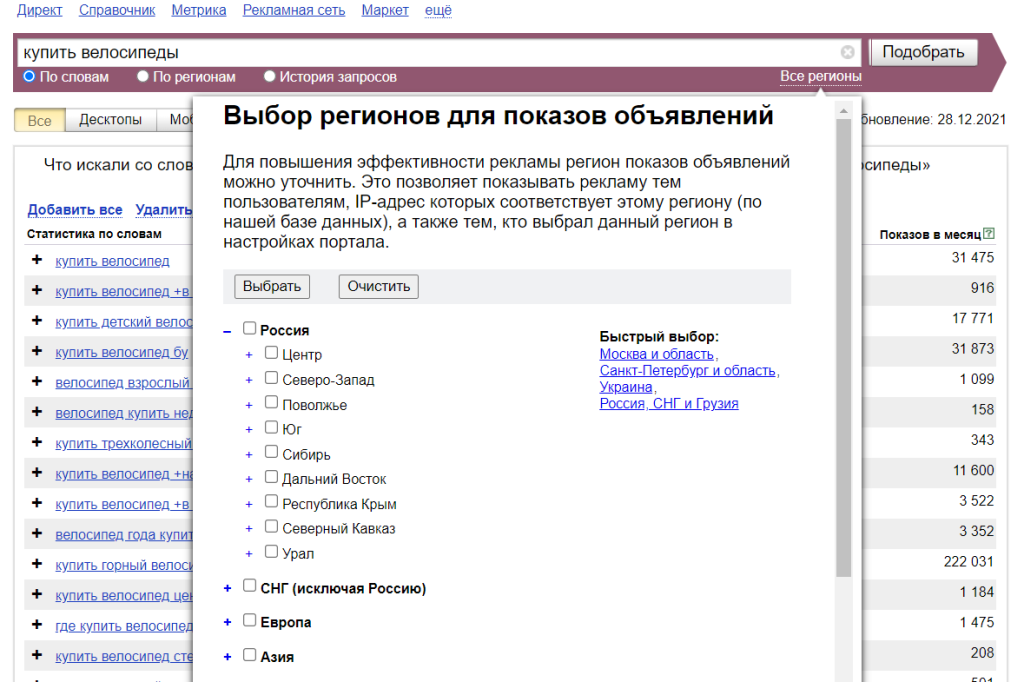Select the 'По регионам' radio button
1024x682 pixels.
[143, 76]
